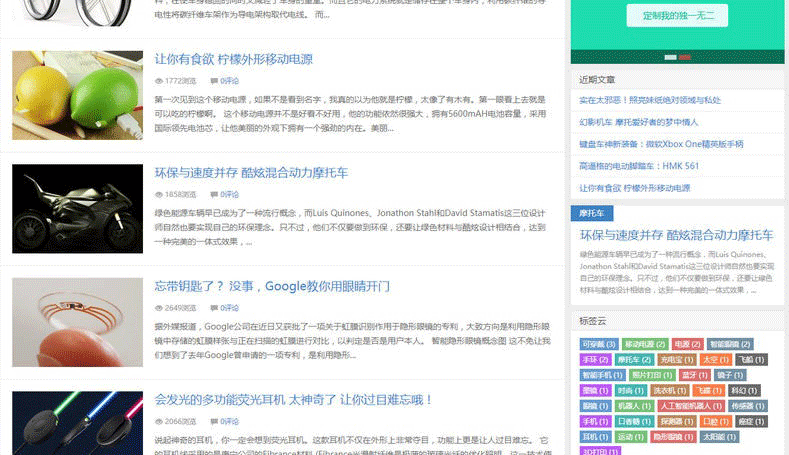Screen dimensions: 789x455
Task: Open the article 忘带钥匙了？没事，Google教你用眼睛开门
Action: coord(272,286)
